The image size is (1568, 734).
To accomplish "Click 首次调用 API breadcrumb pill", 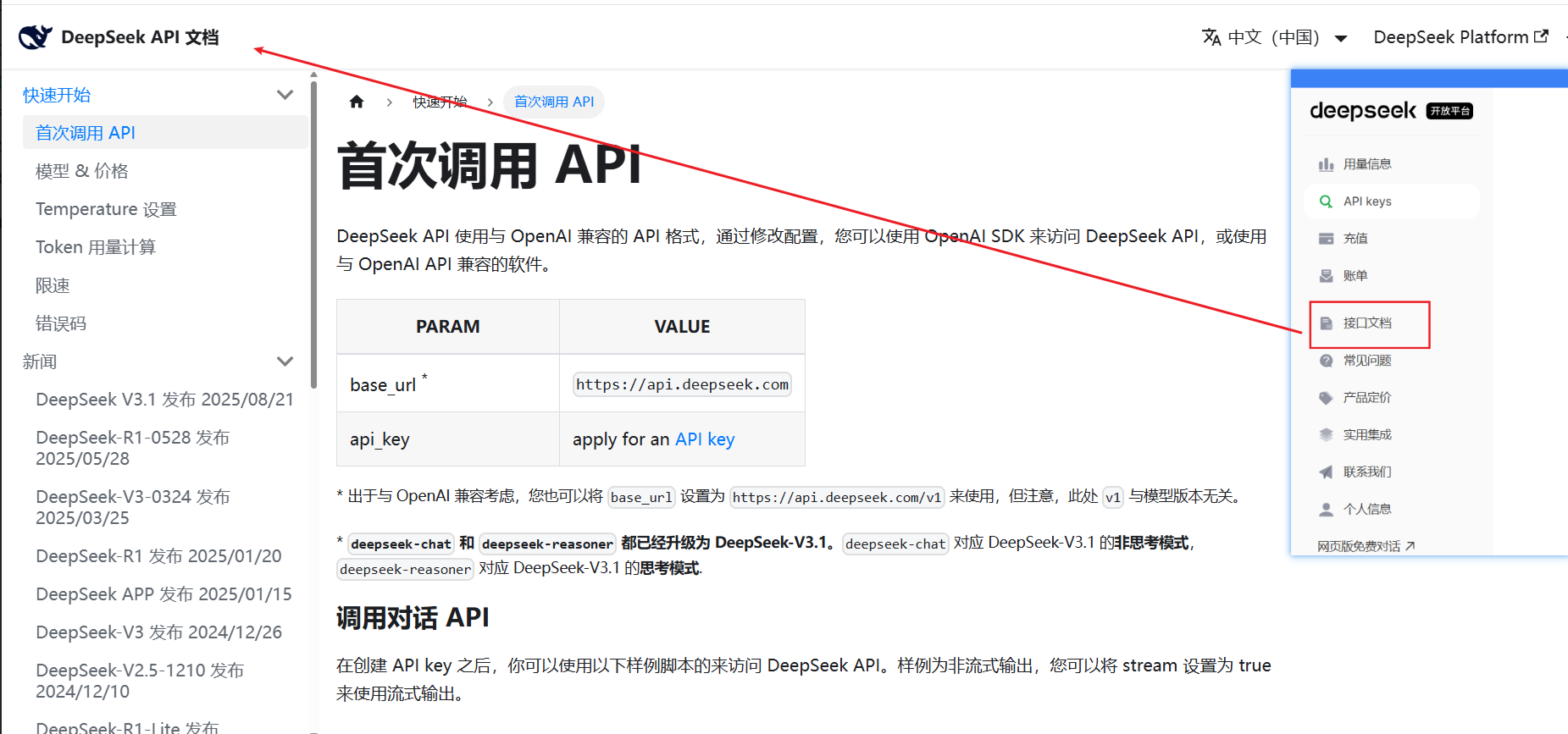I will (x=554, y=102).
